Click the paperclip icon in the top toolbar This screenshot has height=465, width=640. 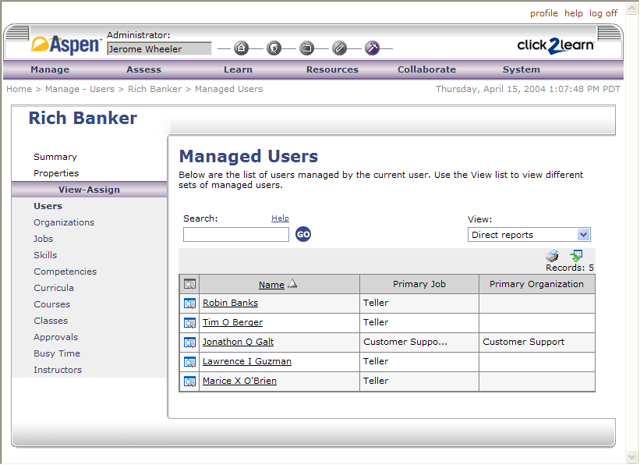[339, 48]
